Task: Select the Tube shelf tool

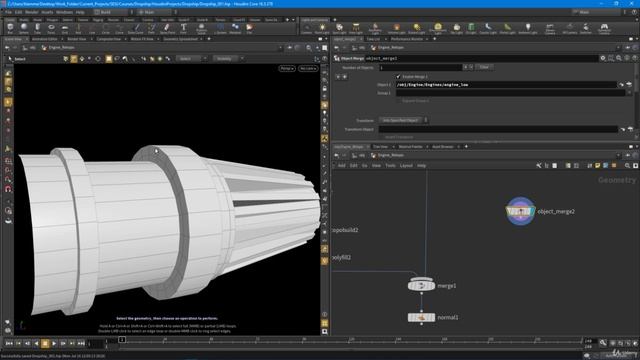Action: (x=38, y=28)
